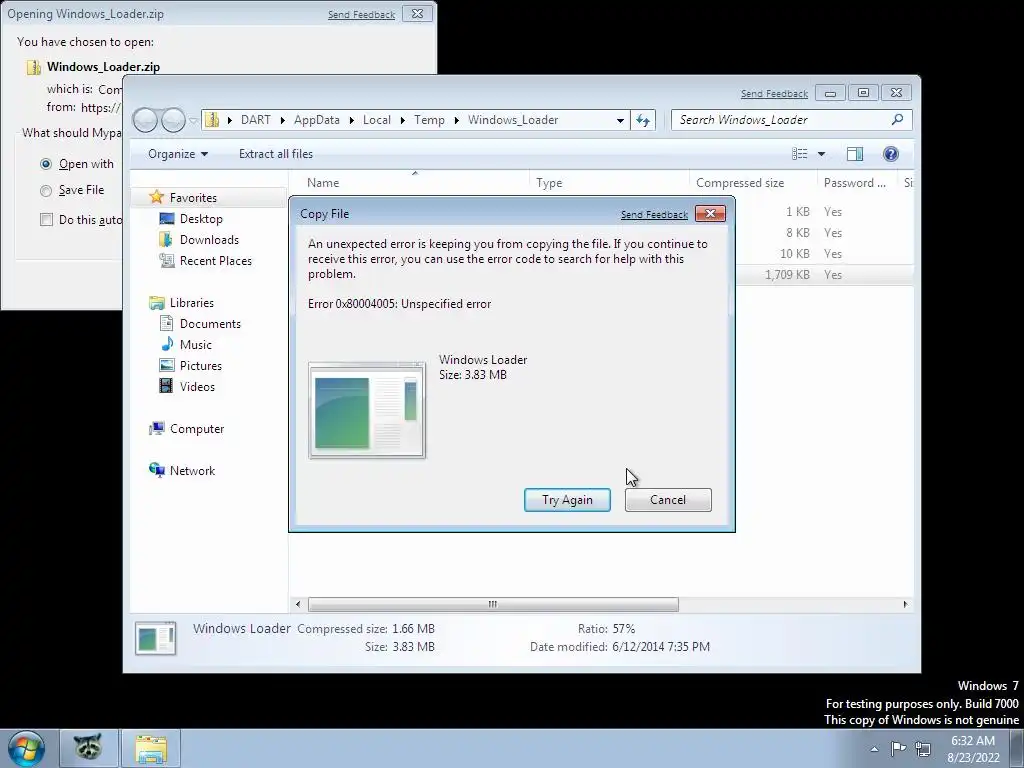This screenshot has width=1024, height=768.
Task: Click the refresh button beside address bar
Action: [643, 120]
